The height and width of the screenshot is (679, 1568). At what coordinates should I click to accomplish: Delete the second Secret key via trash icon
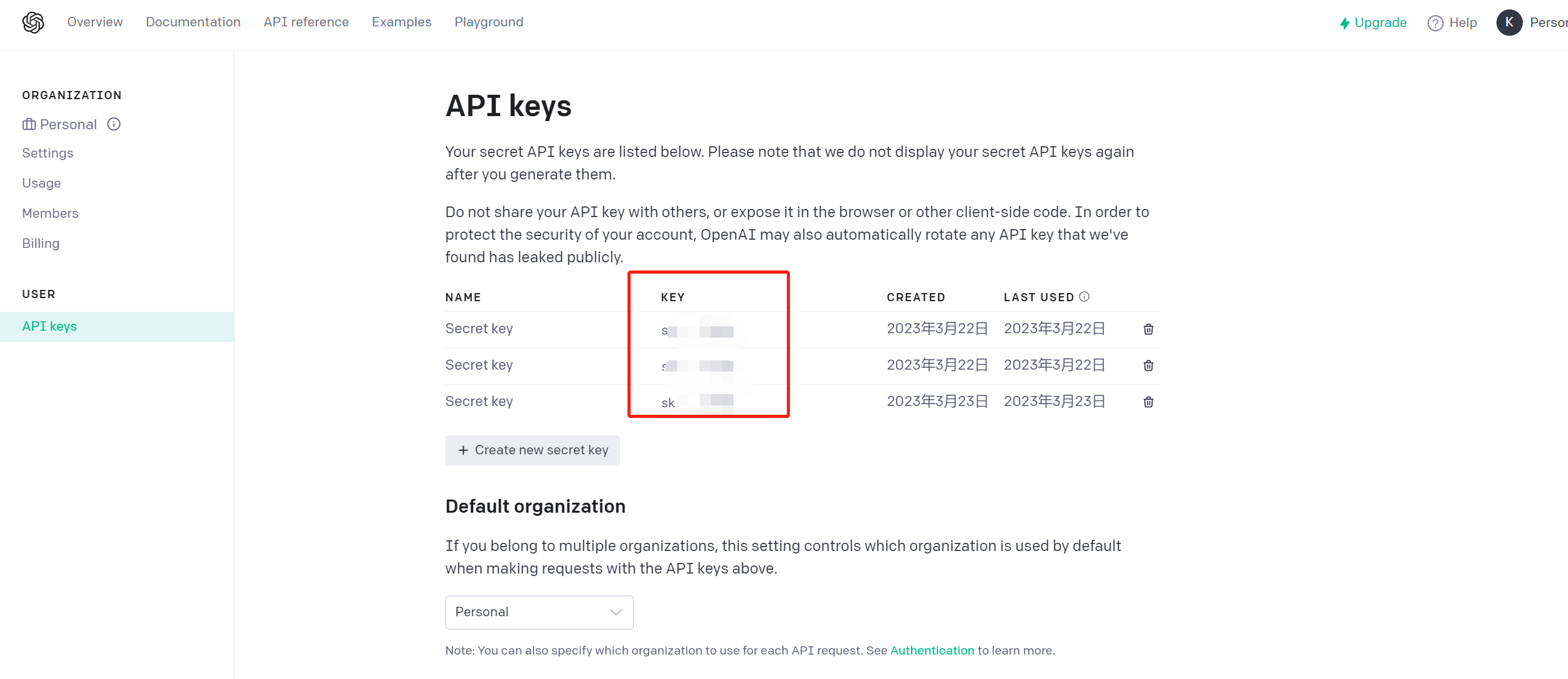click(1148, 366)
